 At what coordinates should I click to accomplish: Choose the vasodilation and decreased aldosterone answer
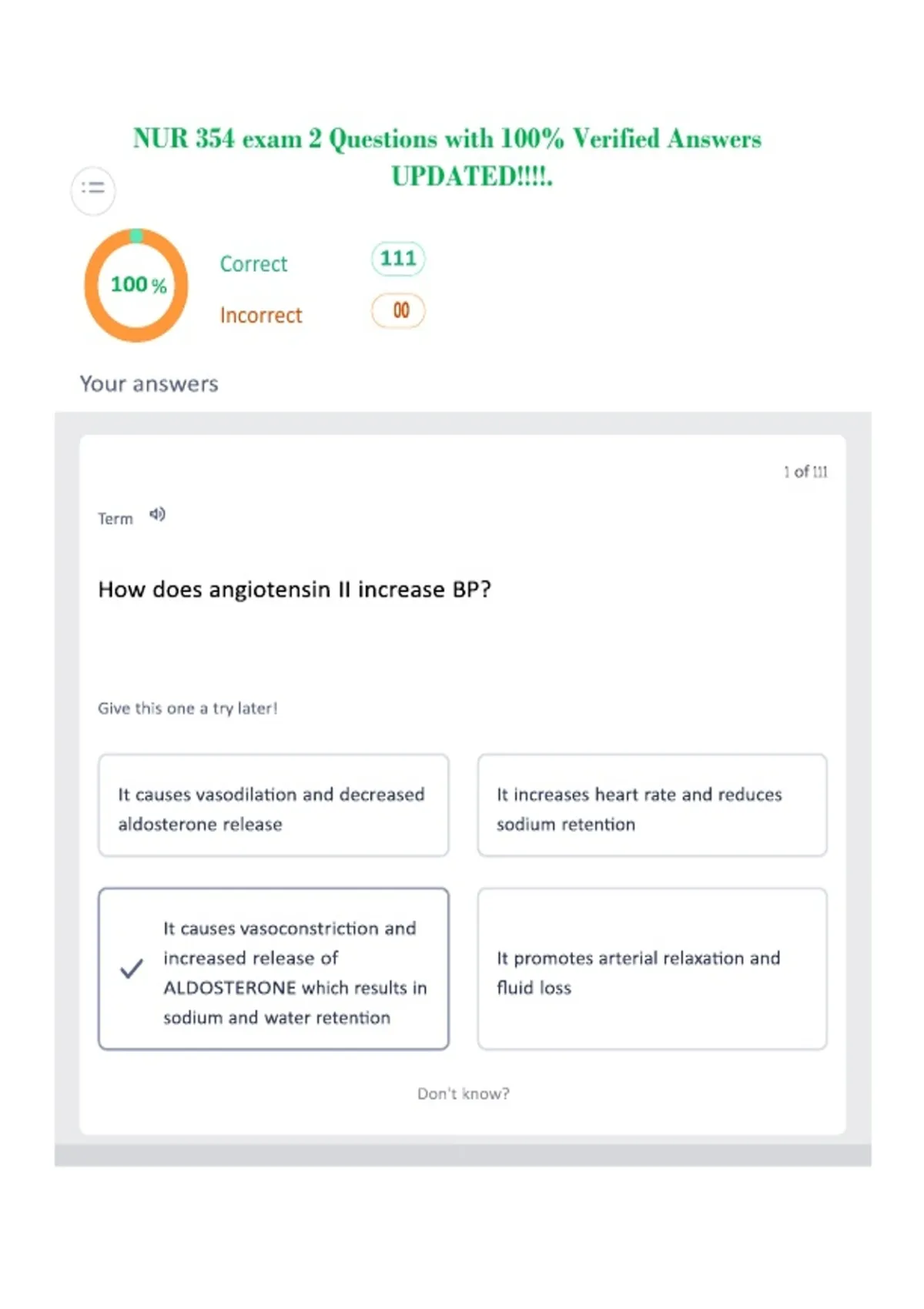pyautogui.click(x=273, y=805)
